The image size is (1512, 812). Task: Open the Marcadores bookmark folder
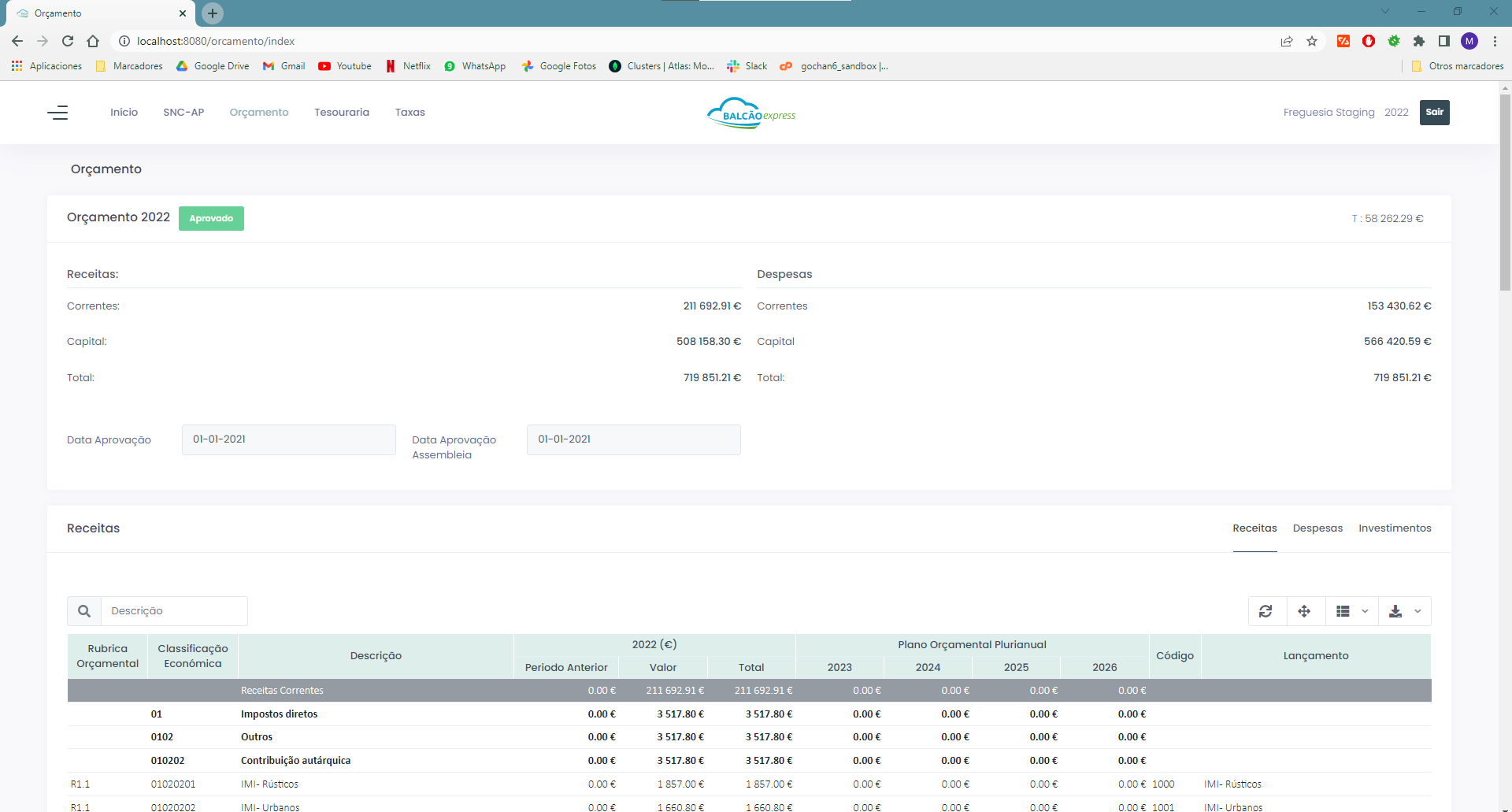click(129, 66)
